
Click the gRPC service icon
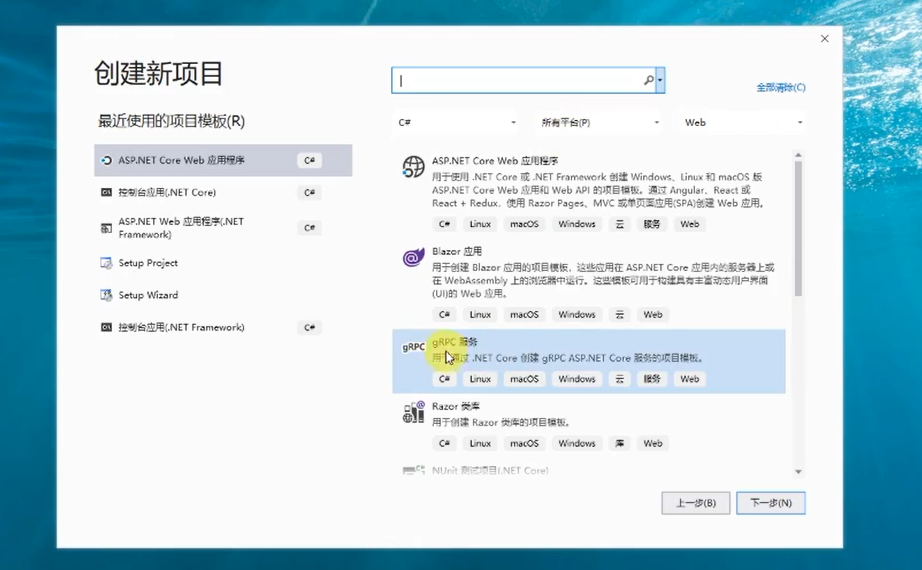point(413,347)
